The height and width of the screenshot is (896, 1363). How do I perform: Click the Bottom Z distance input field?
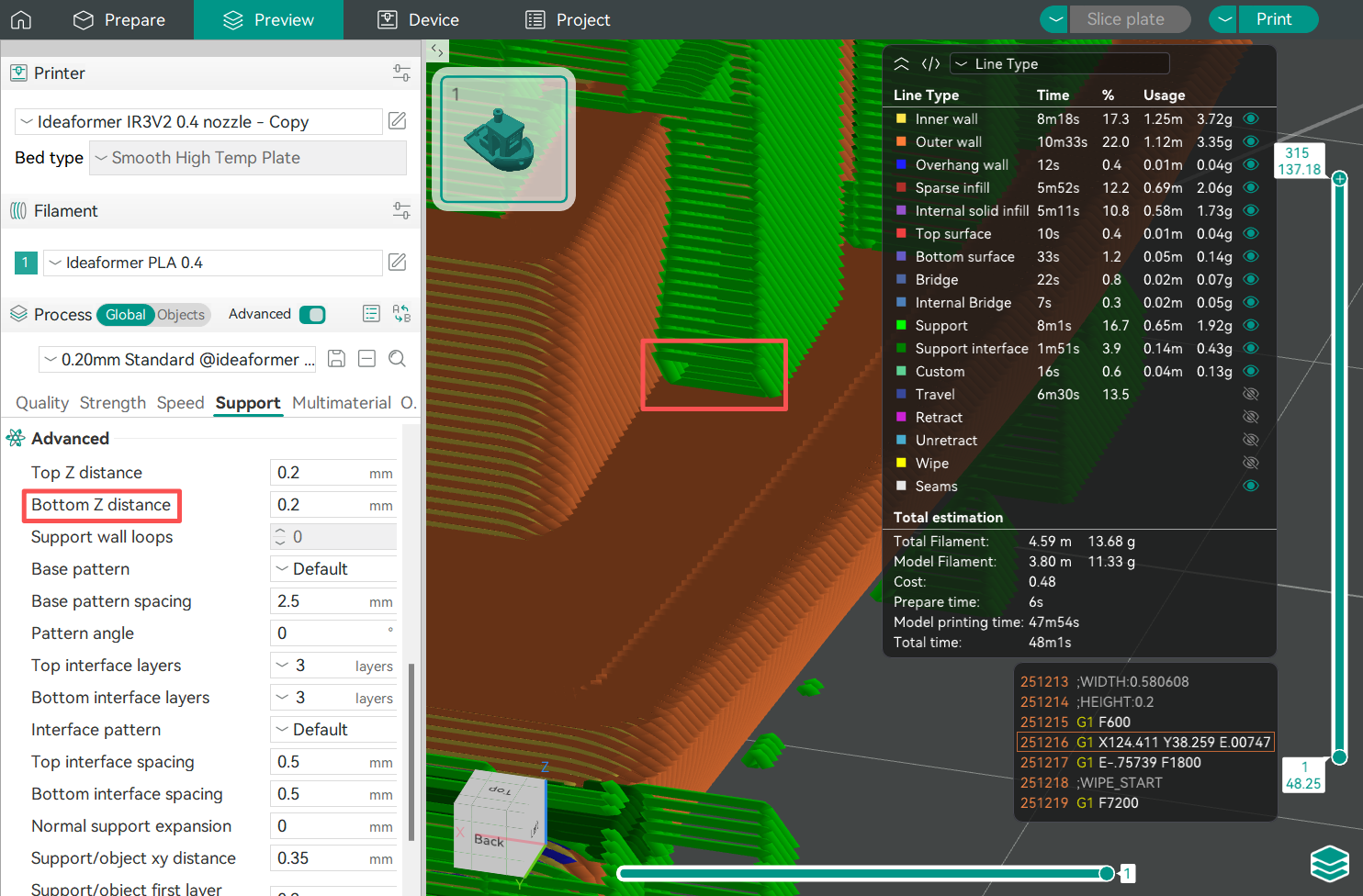(x=333, y=505)
